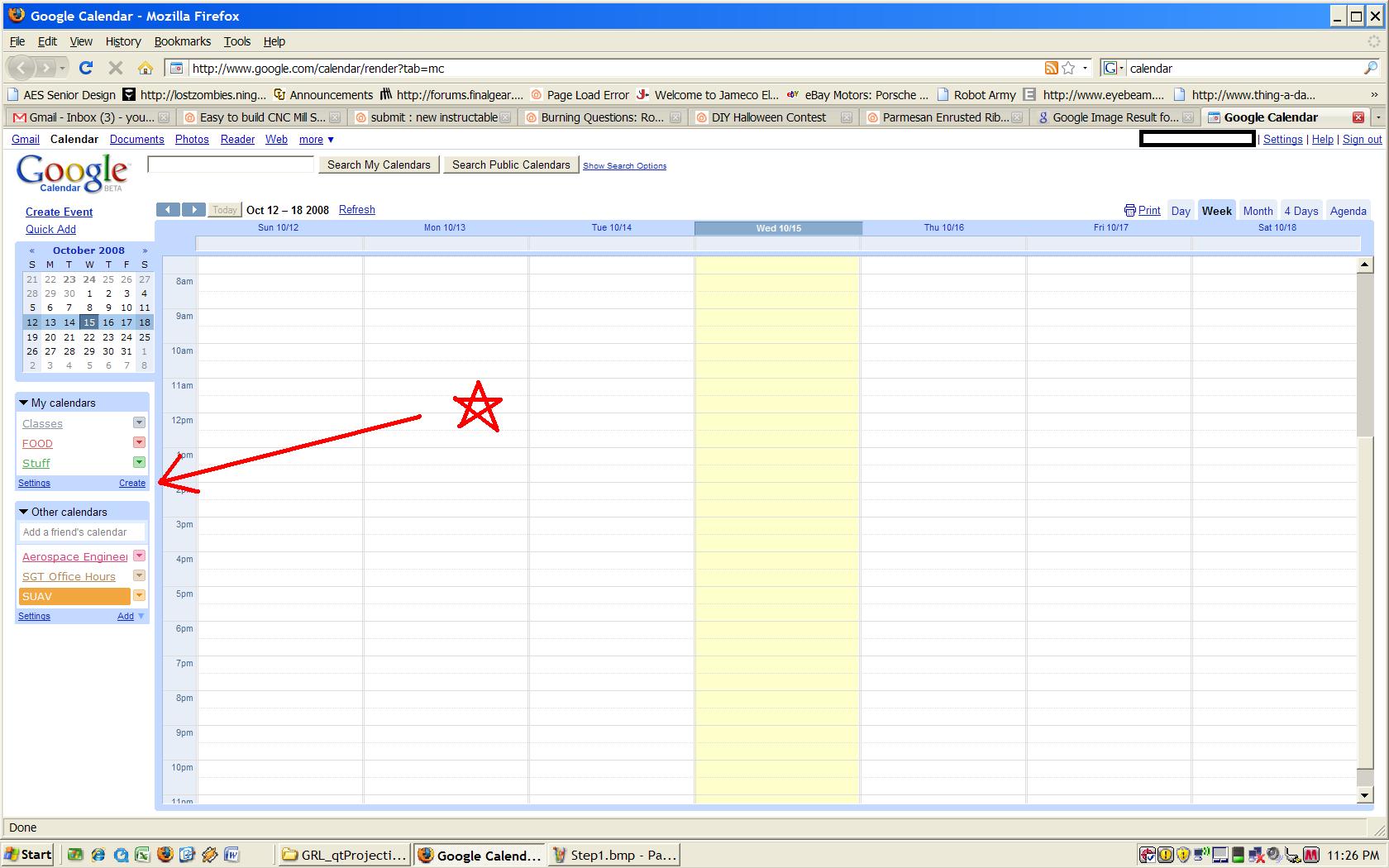The image size is (1389, 868).
Task: Open the History menu
Action: [x=123, y=41]
